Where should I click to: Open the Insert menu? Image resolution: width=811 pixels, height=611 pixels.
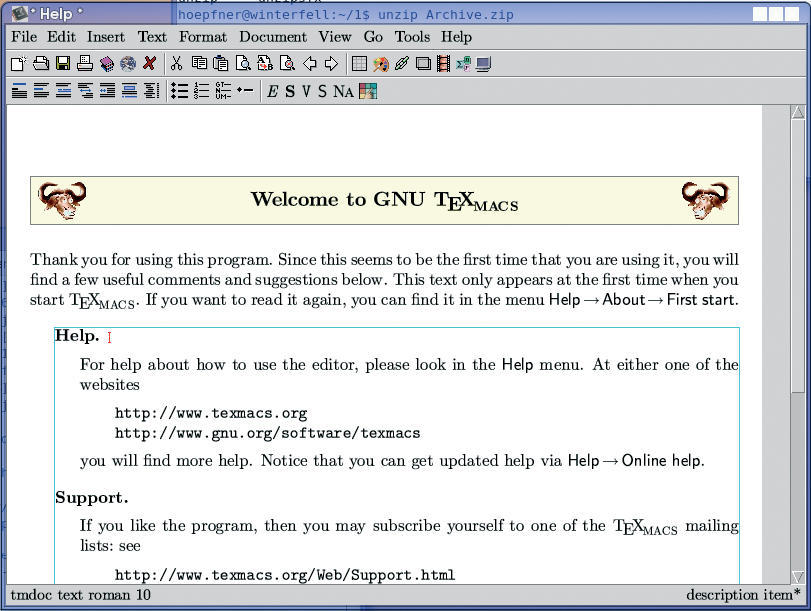(106, 37)
